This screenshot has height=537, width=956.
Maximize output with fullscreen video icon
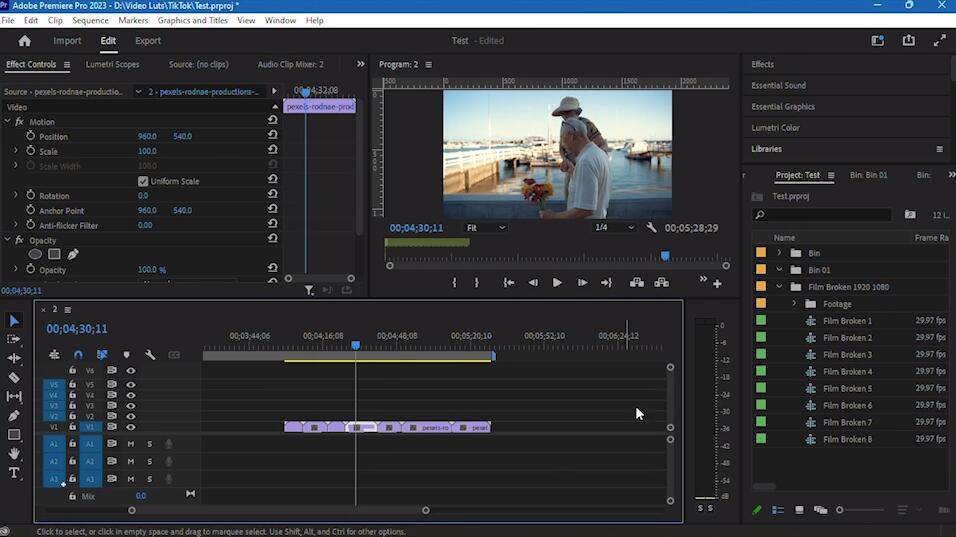pos(940,40)
